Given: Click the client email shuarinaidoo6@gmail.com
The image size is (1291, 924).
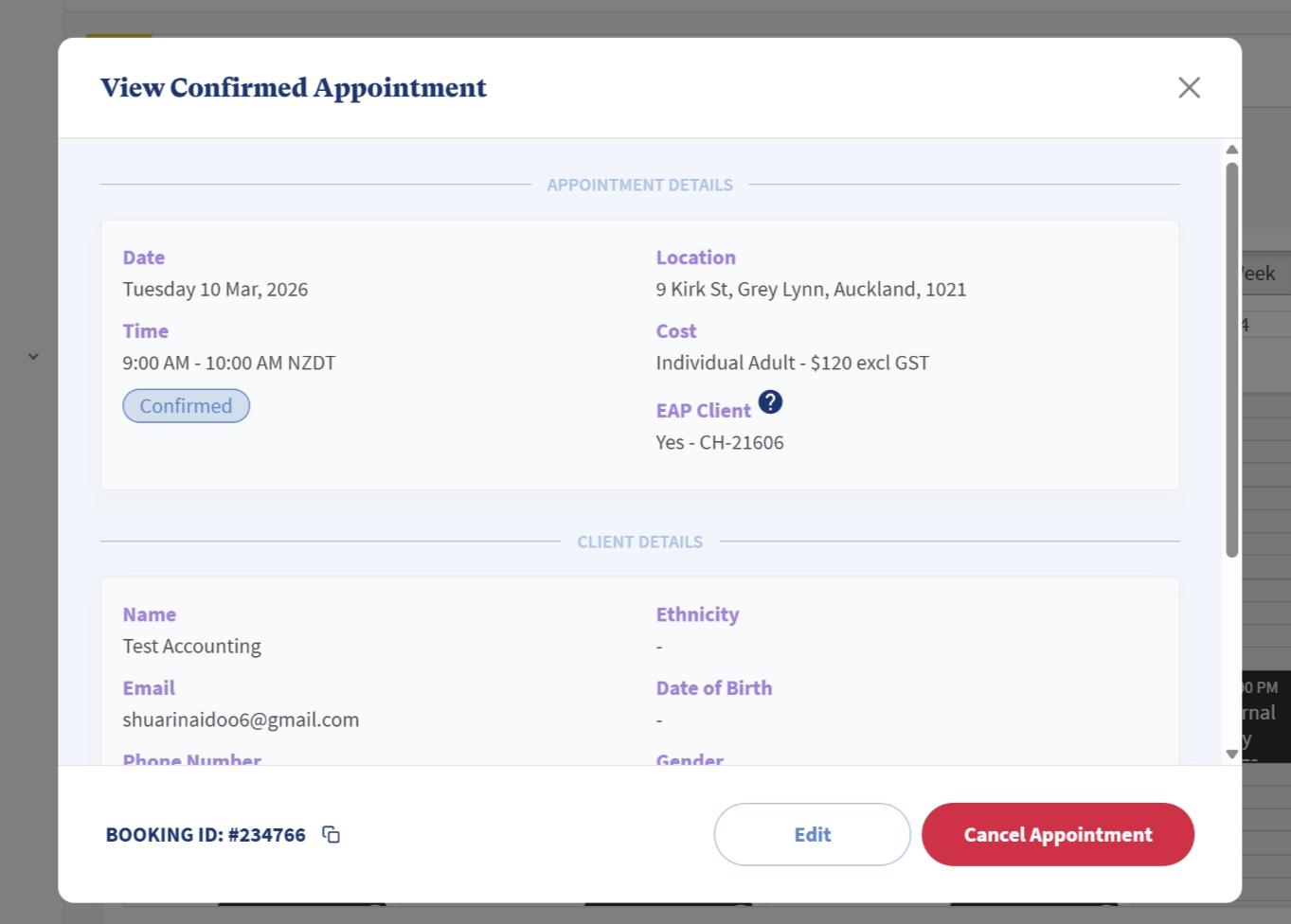Looking at the screenshot, I should [x=241, y=720].
